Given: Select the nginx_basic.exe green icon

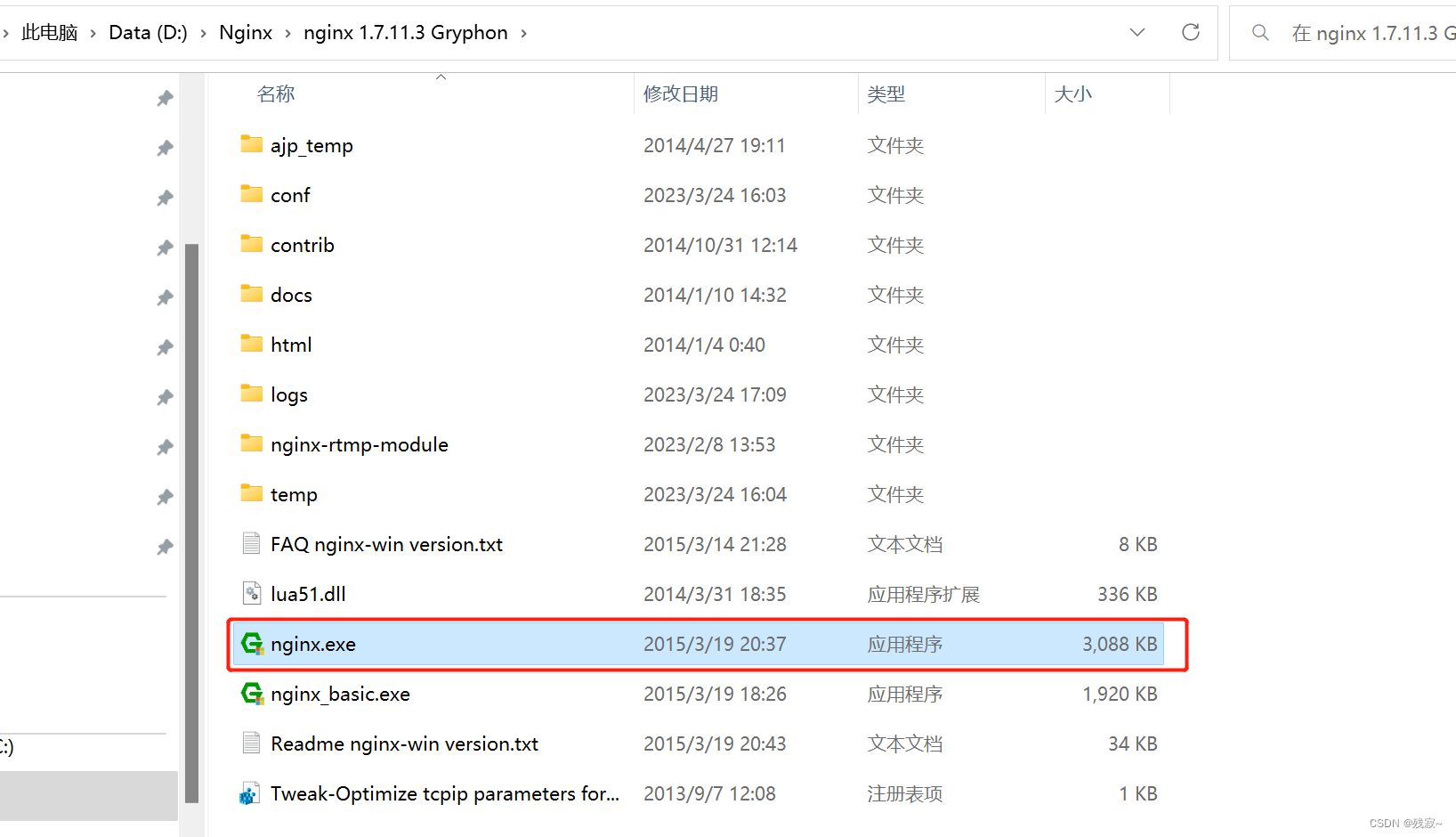Looking at the screenshot, I should pyautogui.click(x=252, y=694).
